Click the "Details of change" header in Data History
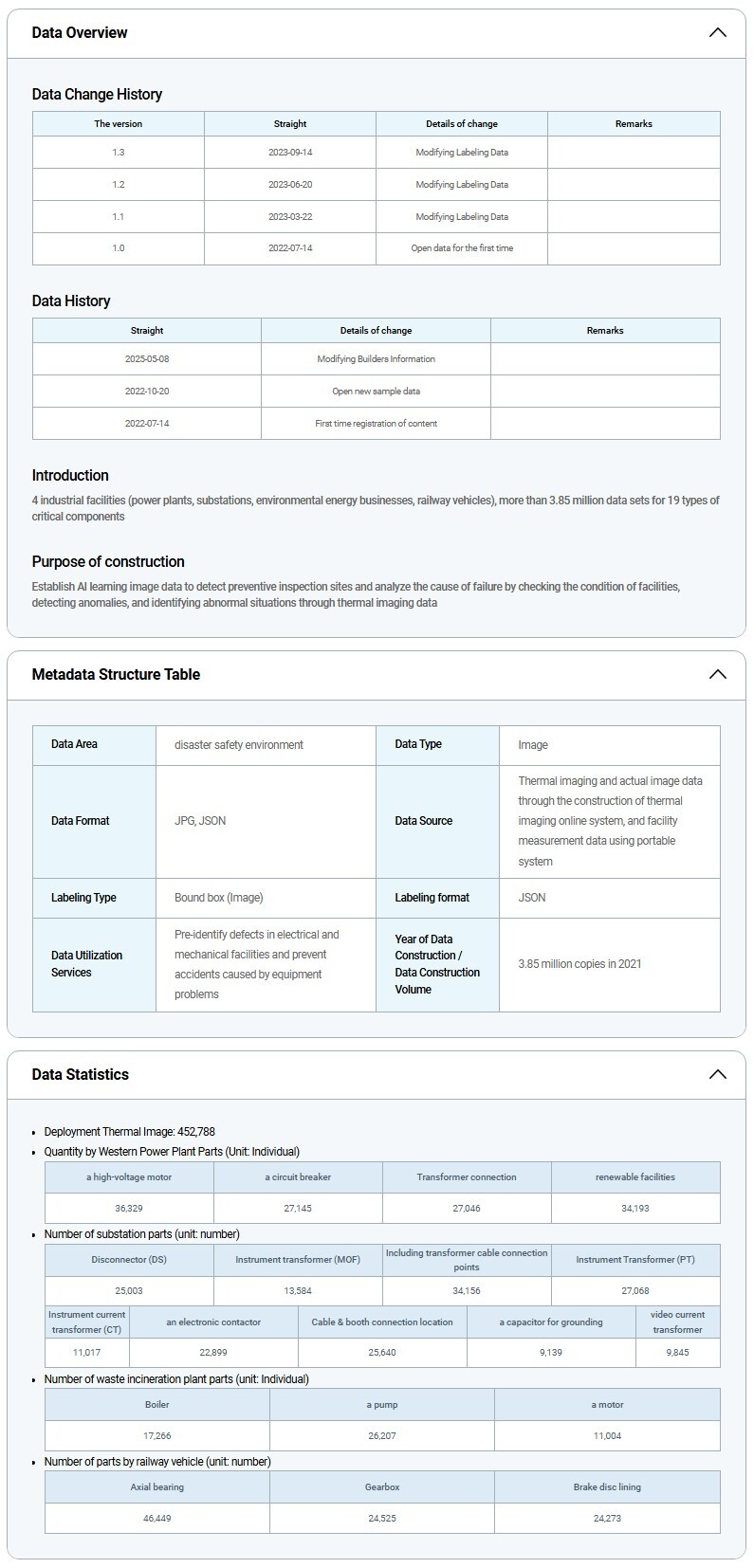The height and width of the screenshot is (1568, 754). pos(376,331)
